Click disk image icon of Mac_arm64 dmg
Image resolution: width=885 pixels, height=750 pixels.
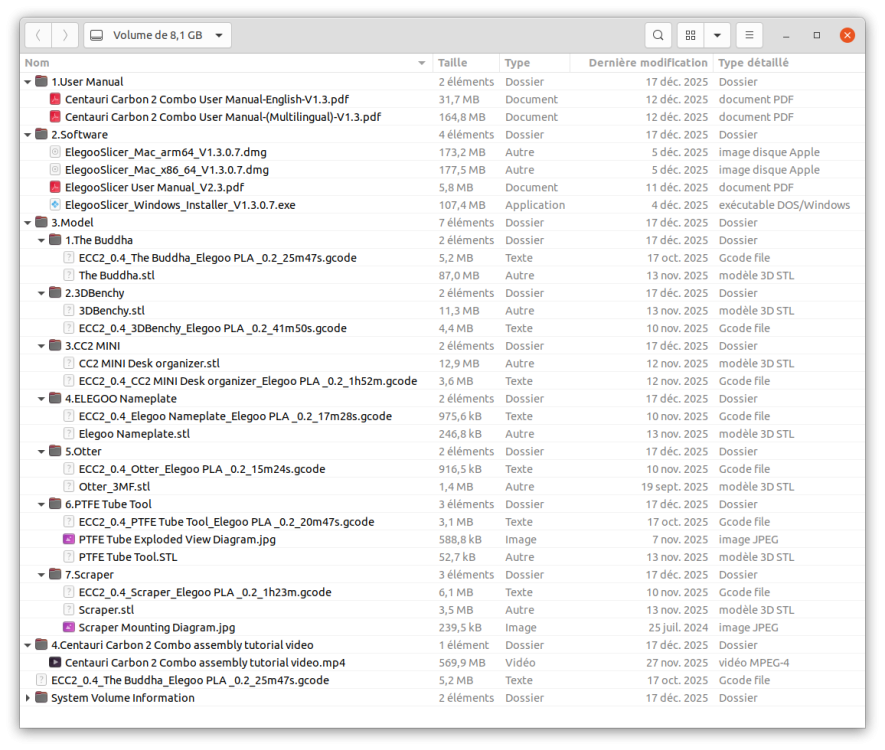pos(55,152)
